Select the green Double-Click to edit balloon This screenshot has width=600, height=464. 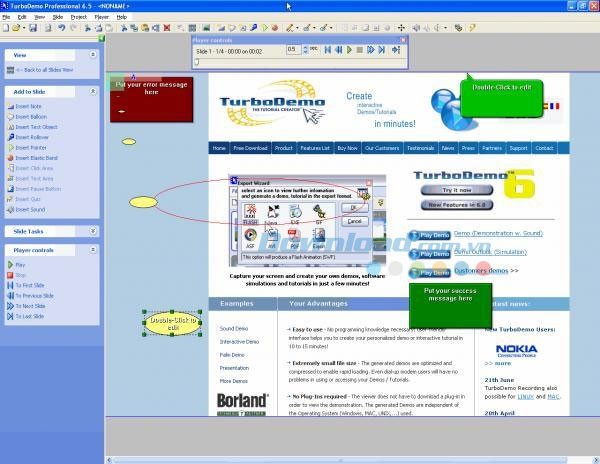(502, 98)
